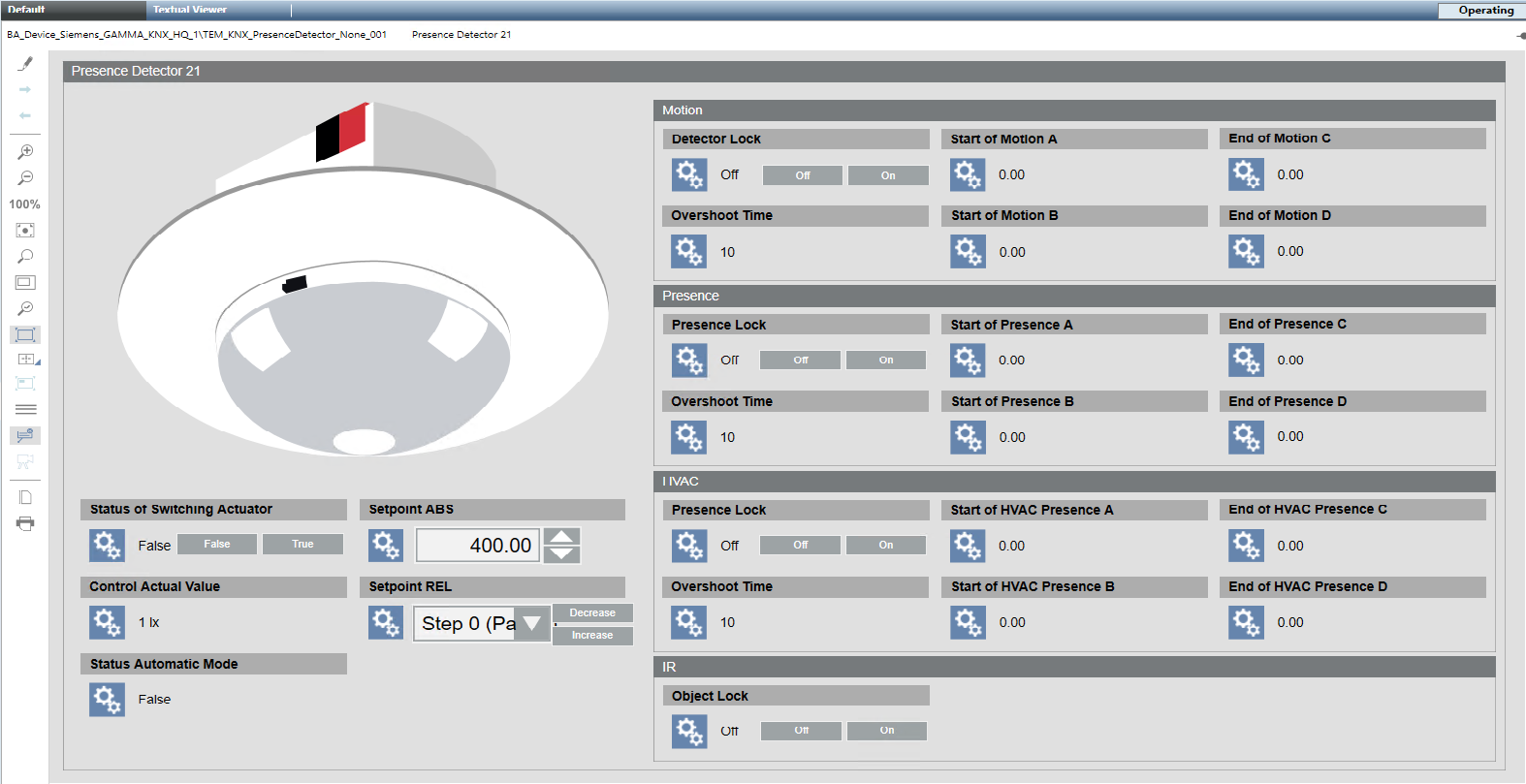Viewport: 1526px width, 784px height.
Task: Open the Setpoint REL step dropdown
Action: [531, 623]
